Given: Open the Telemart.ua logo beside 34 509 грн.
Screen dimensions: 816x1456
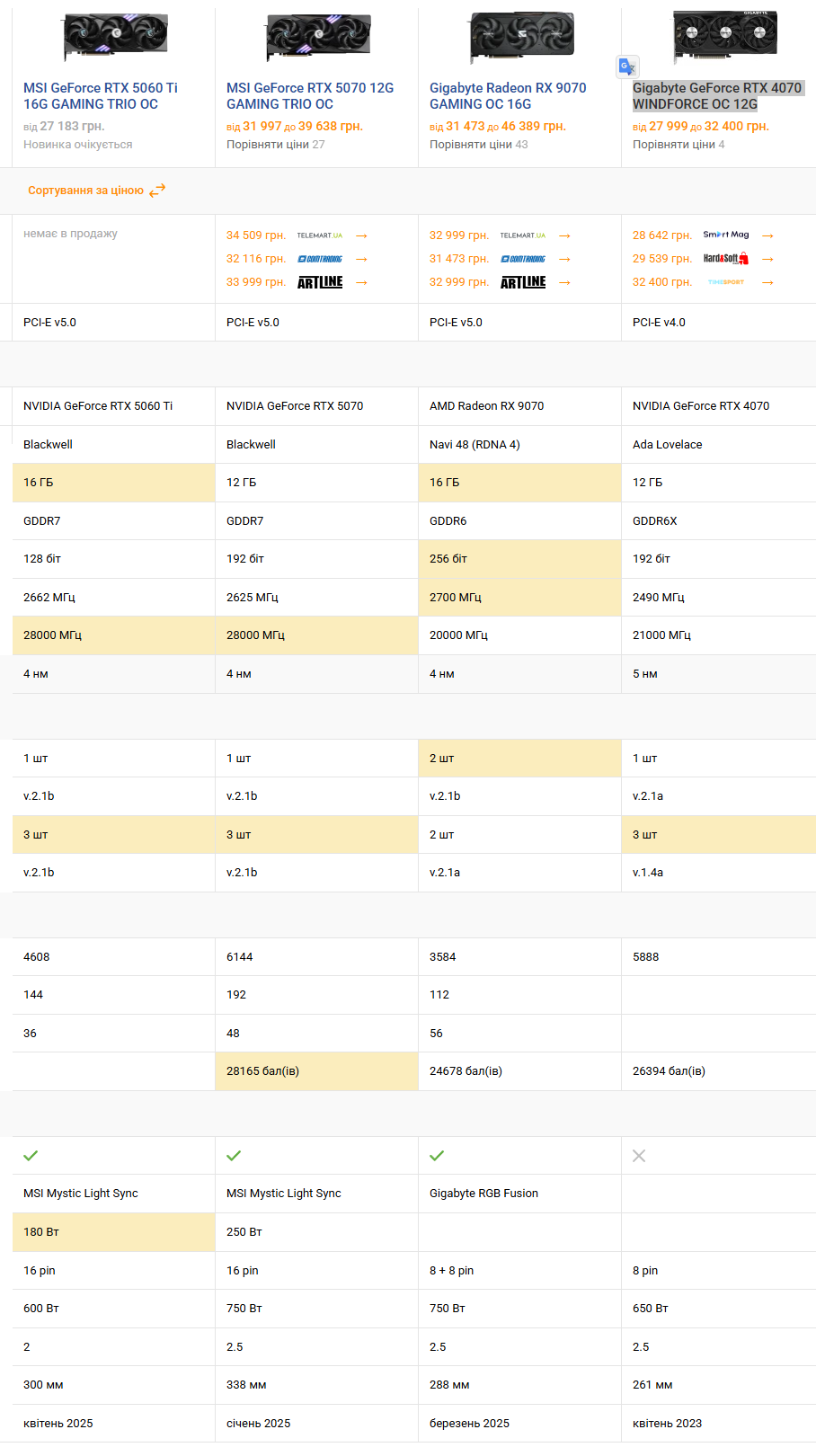Looking at the screenshot, I should coord(320,235).
